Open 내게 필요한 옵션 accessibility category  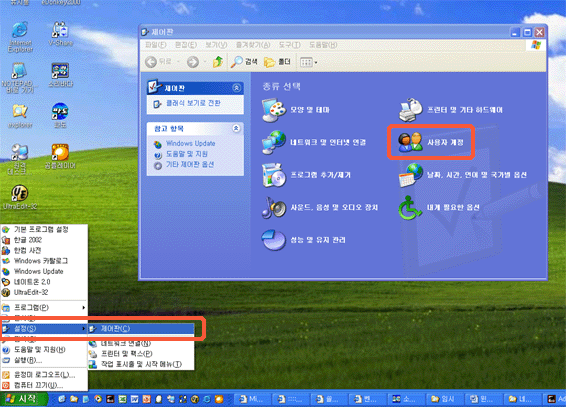pos(439,207)
